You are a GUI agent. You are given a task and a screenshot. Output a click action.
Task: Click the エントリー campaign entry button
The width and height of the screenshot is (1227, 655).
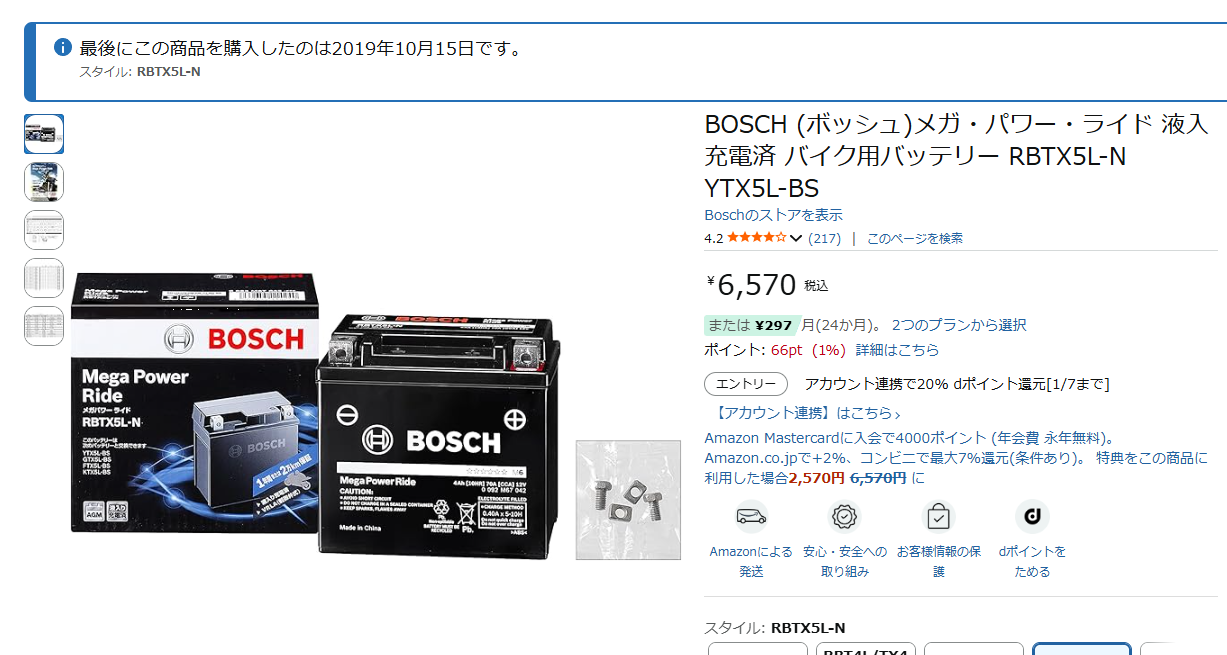tap(746, 384)
